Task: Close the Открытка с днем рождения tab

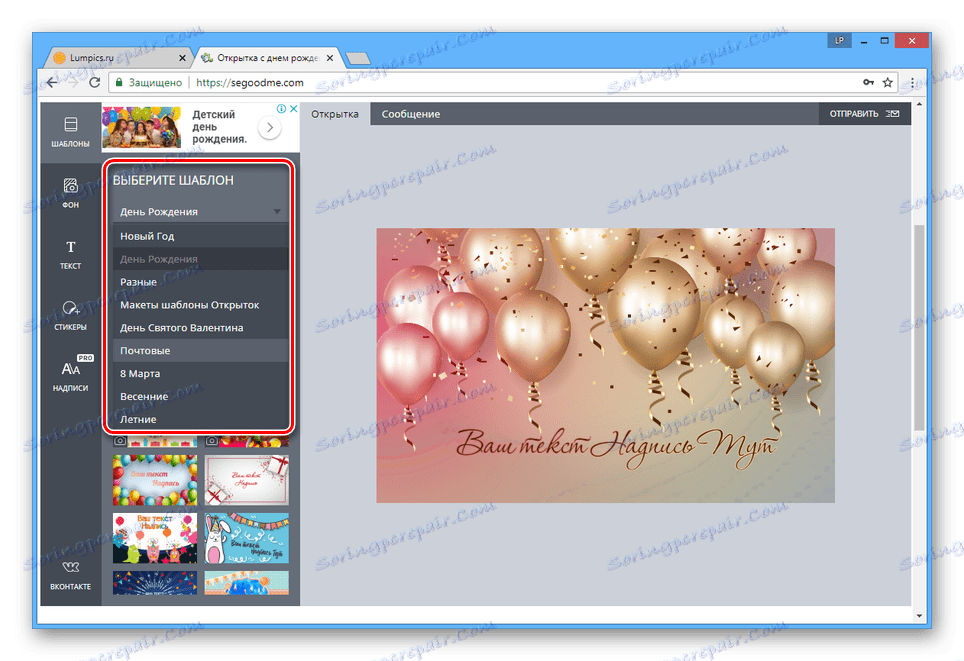Action: [330, 58]
